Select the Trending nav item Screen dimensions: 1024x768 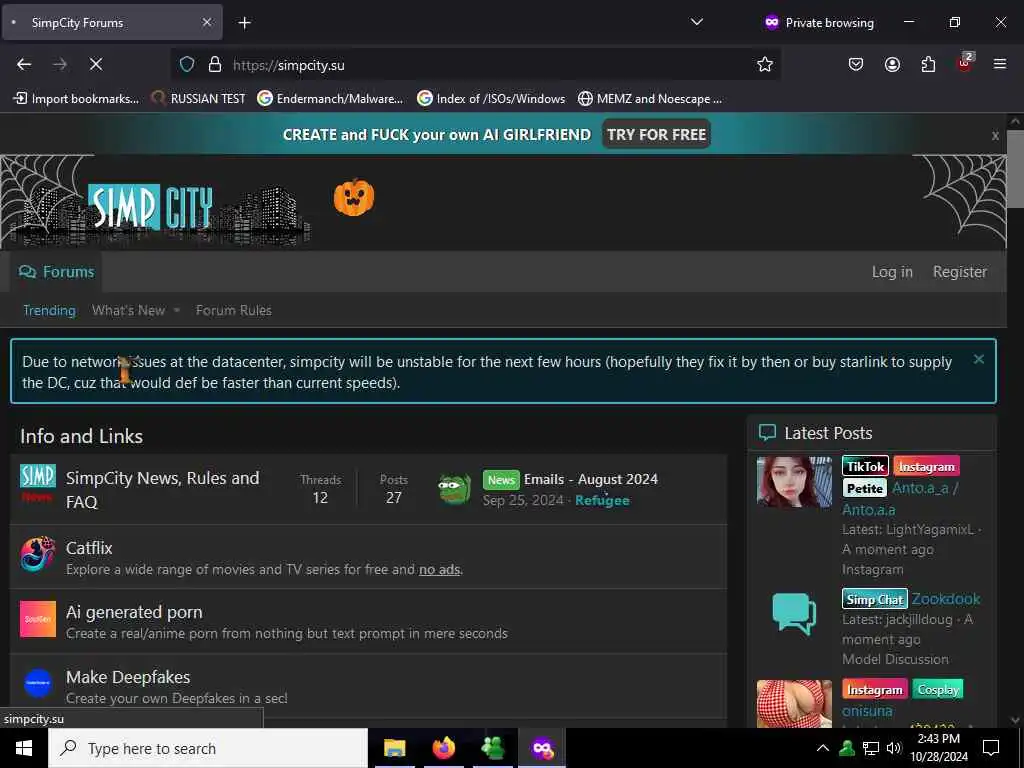click(50, 310)
